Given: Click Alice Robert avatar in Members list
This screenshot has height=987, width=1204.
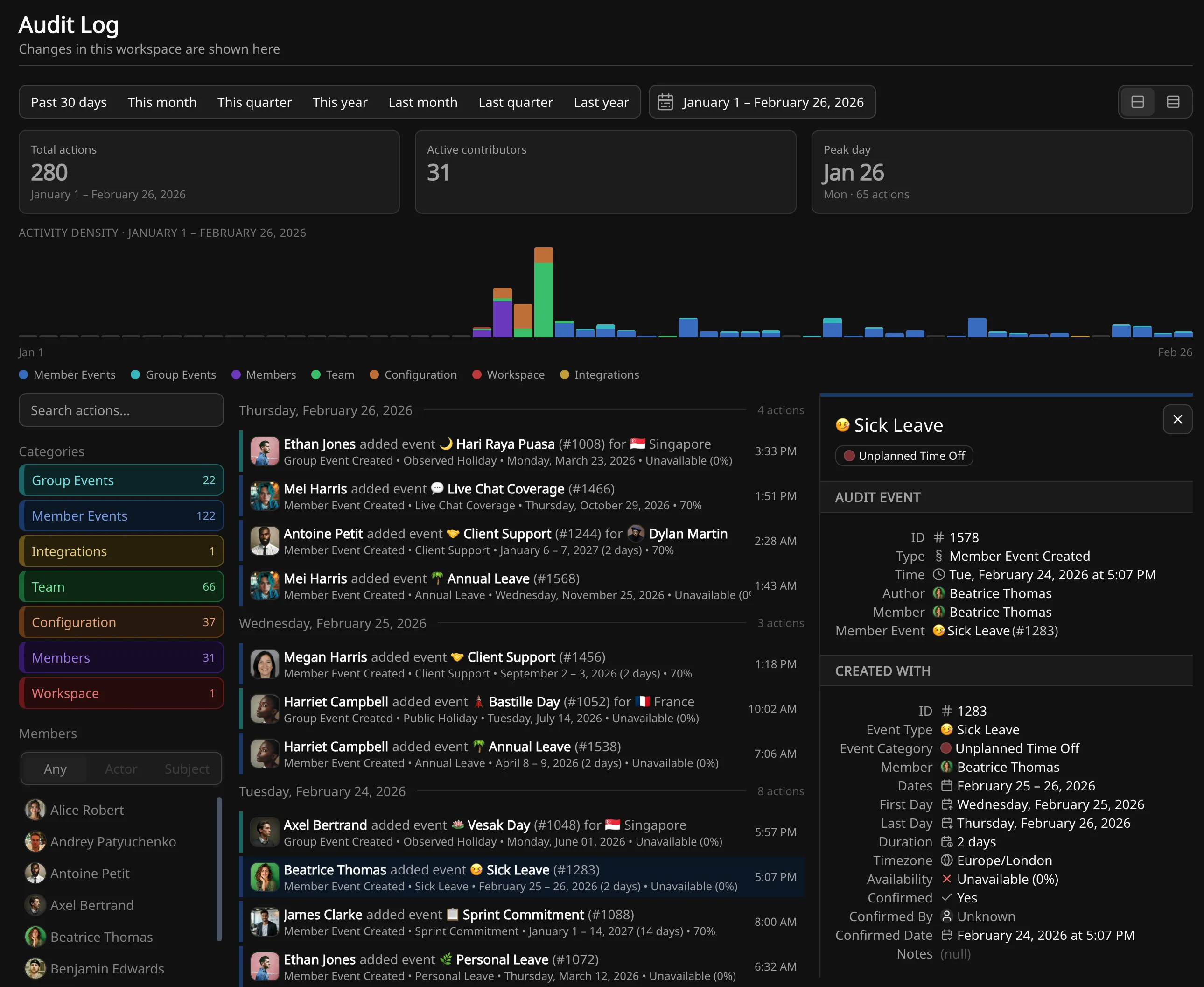Looking at the screenshot, I should tap(35, 810).
